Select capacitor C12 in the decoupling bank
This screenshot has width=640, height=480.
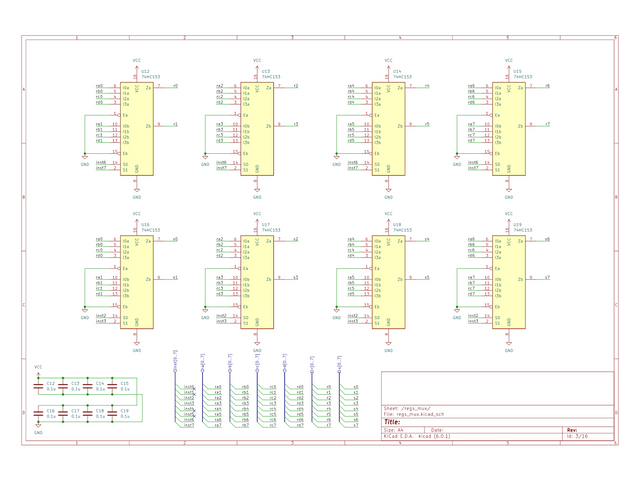point(38,385)
